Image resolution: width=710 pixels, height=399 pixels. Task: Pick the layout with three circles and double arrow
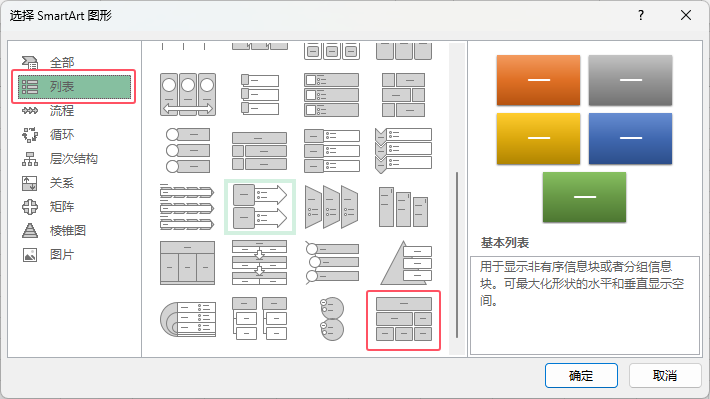(x=187, y=95)
